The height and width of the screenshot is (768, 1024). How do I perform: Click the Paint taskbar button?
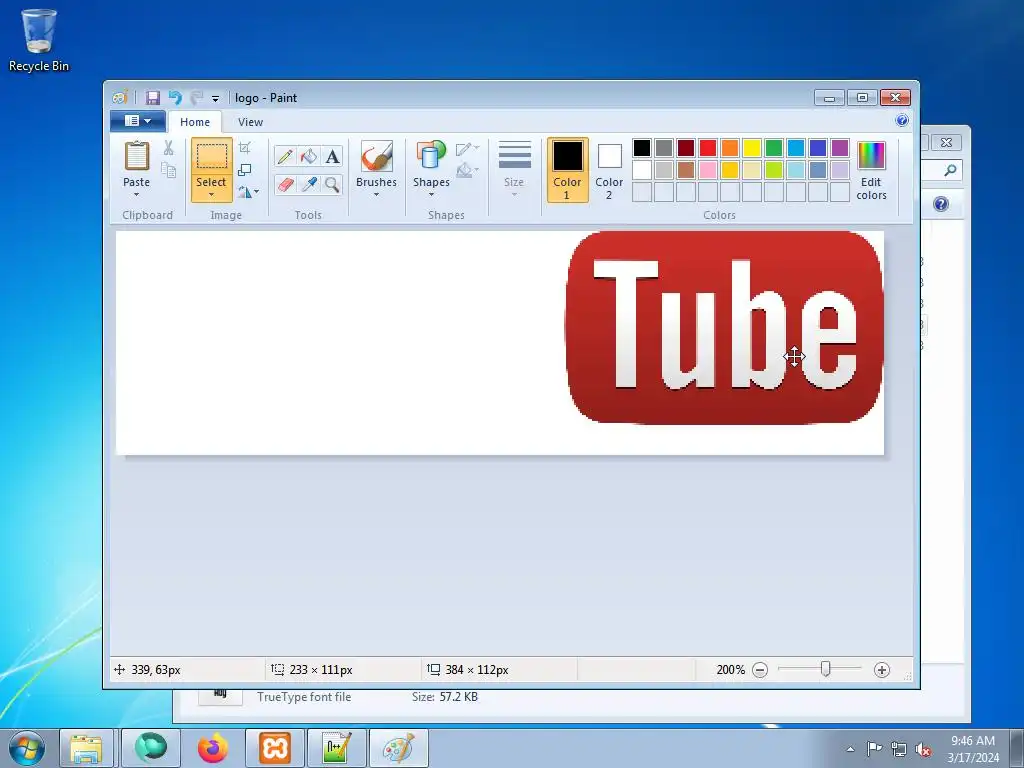click(x=398, y=748)
